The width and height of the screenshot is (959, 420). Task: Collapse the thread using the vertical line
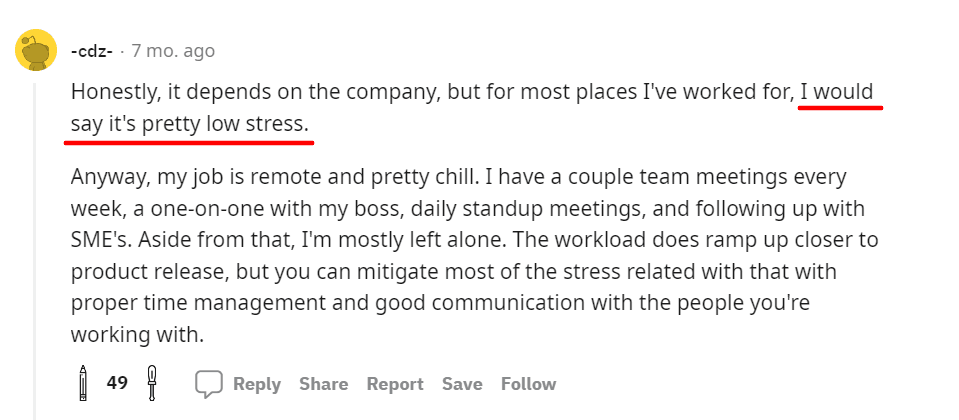point(35,250)
